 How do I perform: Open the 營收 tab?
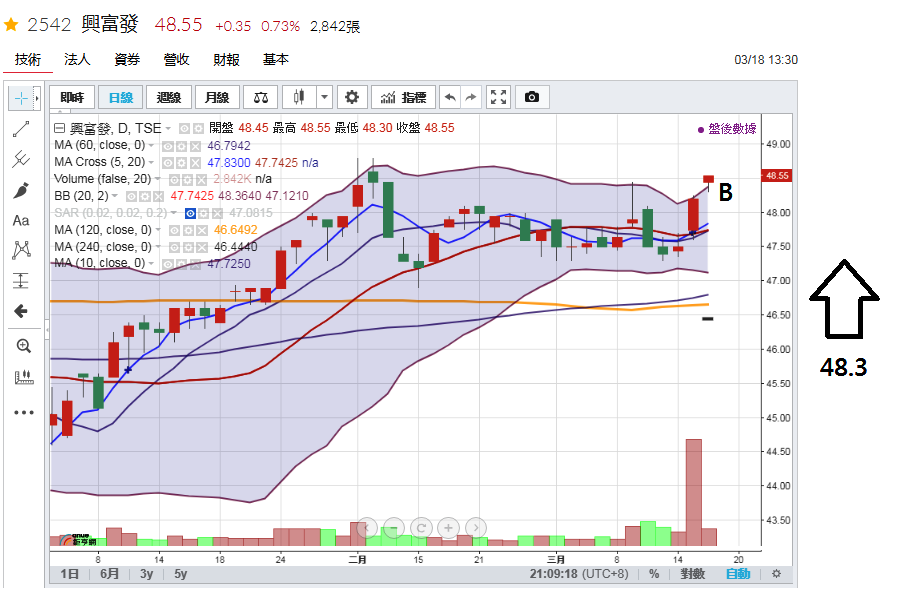pos(176,60)
